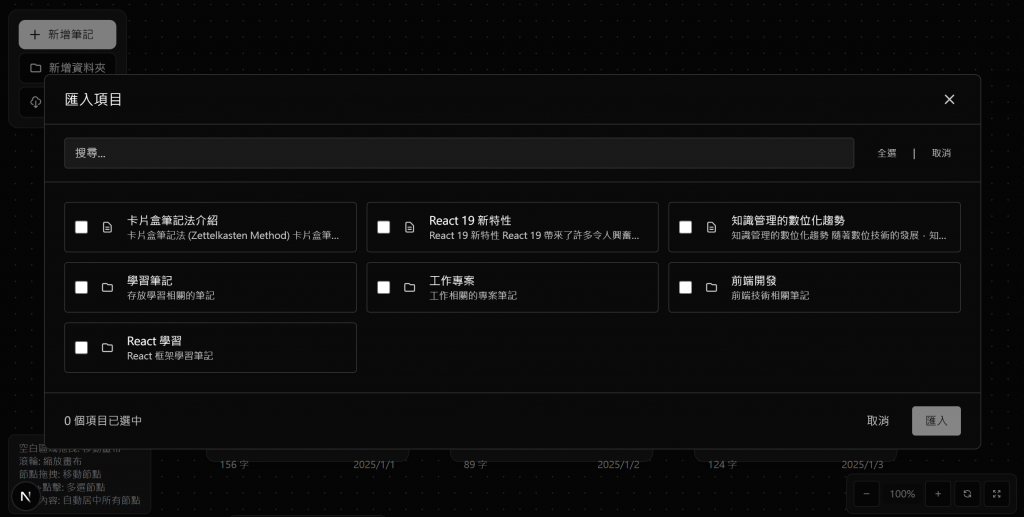Screen dimensions: 1024x517
Task: Click the 2025/1/2 date on background card
Action: click(x=618, y=465)
